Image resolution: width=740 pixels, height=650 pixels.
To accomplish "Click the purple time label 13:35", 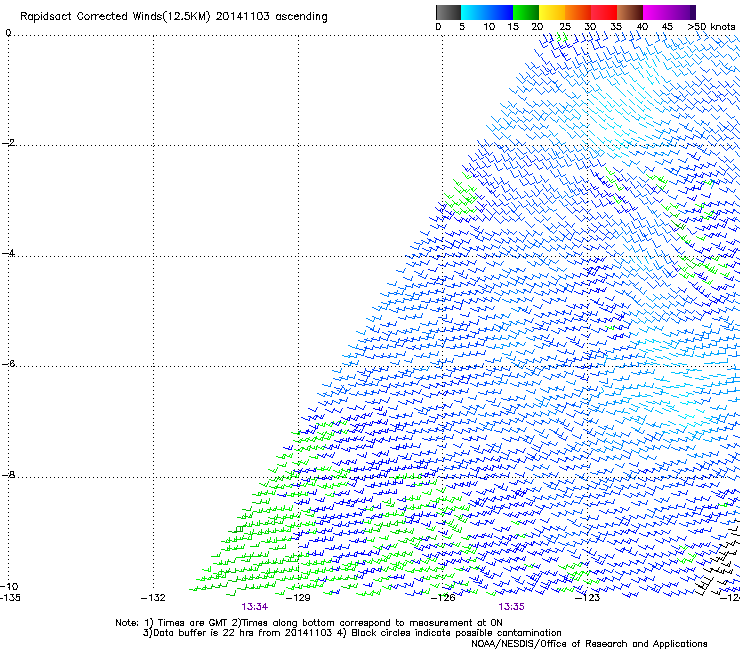I will [x=511, y=607].
